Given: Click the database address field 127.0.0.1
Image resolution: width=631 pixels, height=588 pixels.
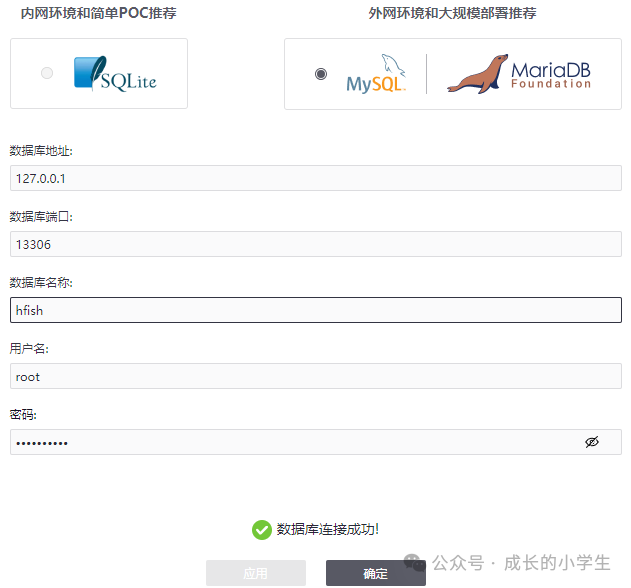Looking at the screenshot, I should point(316,178).
